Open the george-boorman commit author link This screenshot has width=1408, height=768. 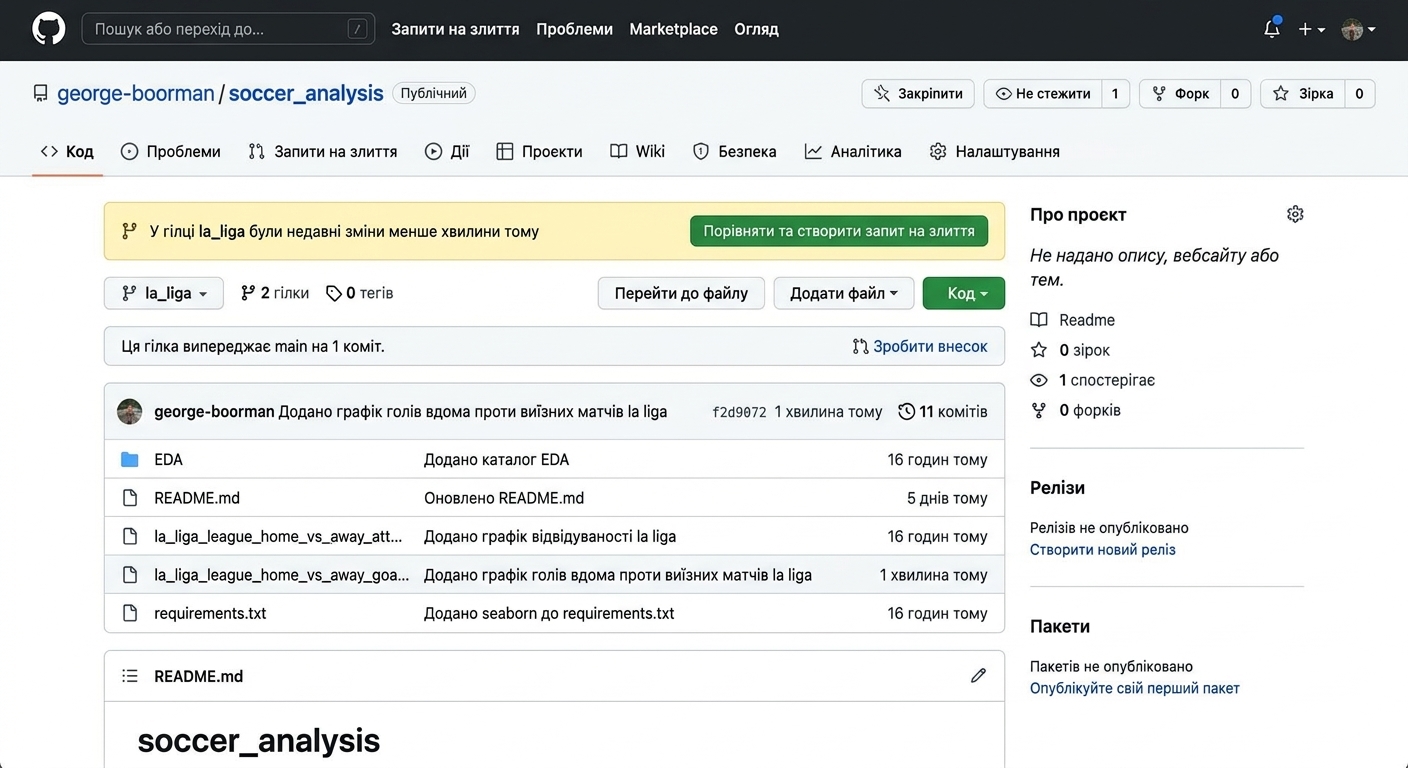coord(214,412)
